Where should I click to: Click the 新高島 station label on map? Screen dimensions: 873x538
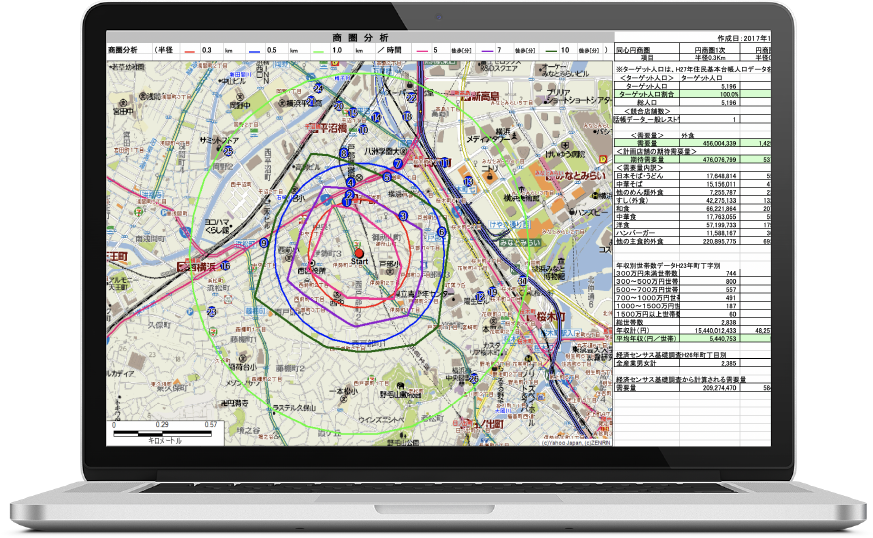tap(482, 97)
